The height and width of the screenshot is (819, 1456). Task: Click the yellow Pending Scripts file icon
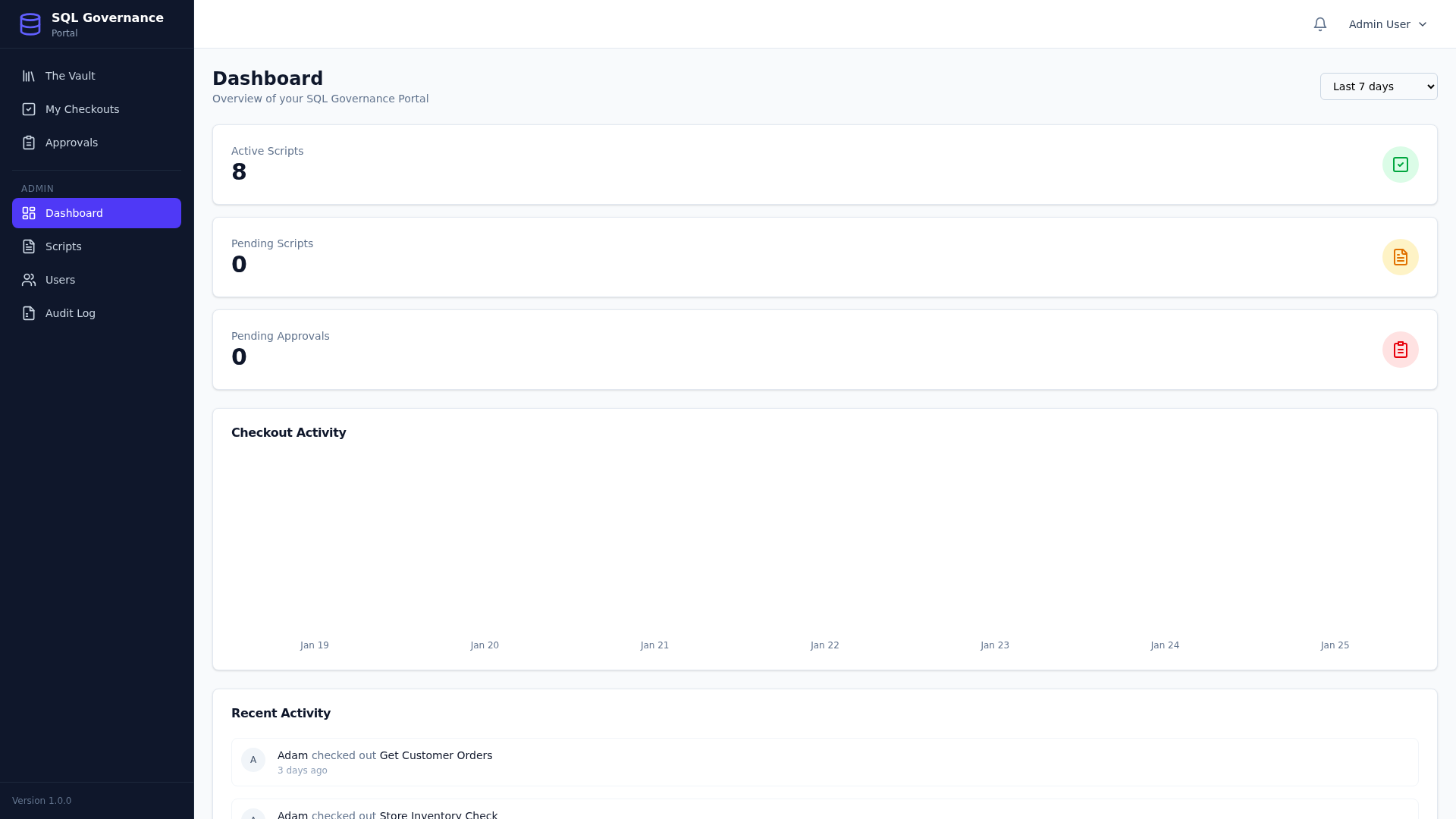click(x=1401, y=256)
